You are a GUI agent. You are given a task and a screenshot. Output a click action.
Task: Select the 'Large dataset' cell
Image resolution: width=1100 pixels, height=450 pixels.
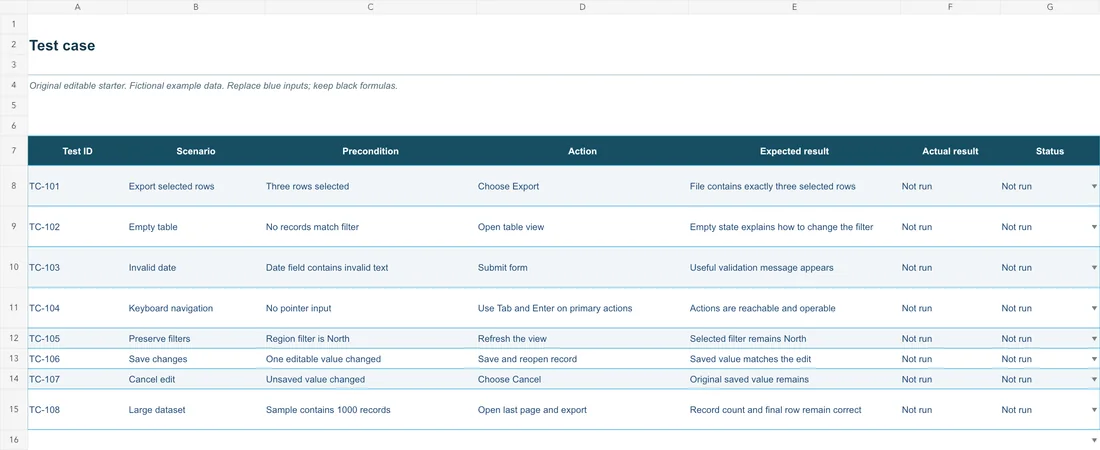[196, 409]
